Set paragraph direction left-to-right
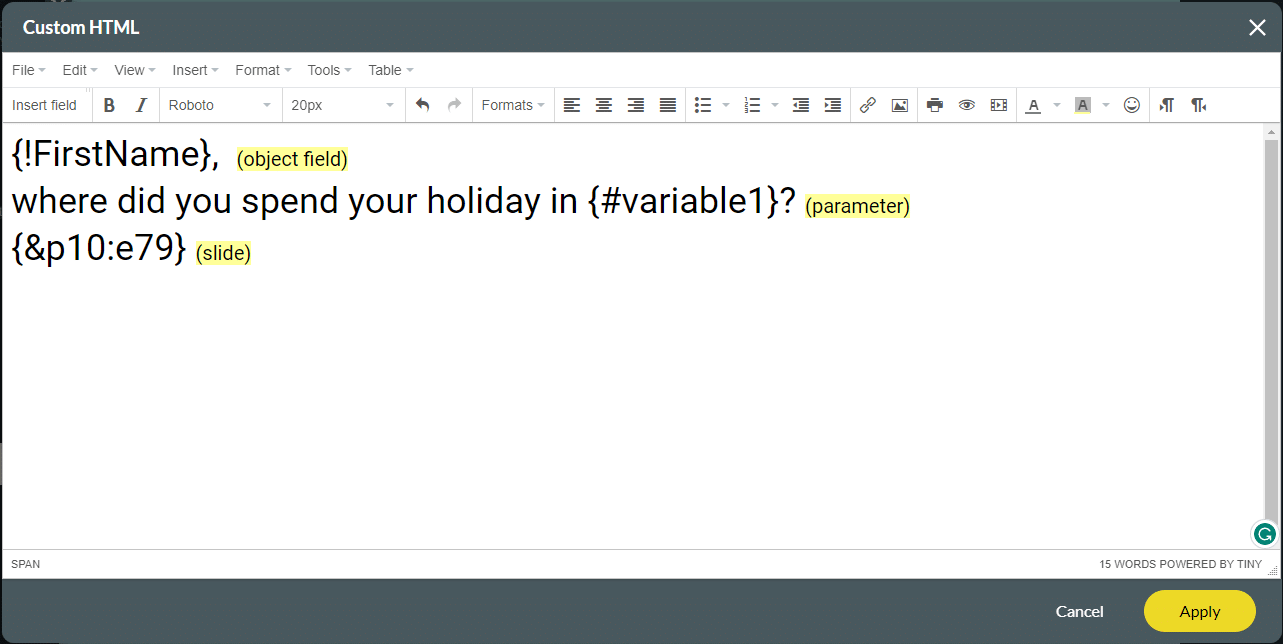Viewport: 1283px width, 644px height. 1166,105
